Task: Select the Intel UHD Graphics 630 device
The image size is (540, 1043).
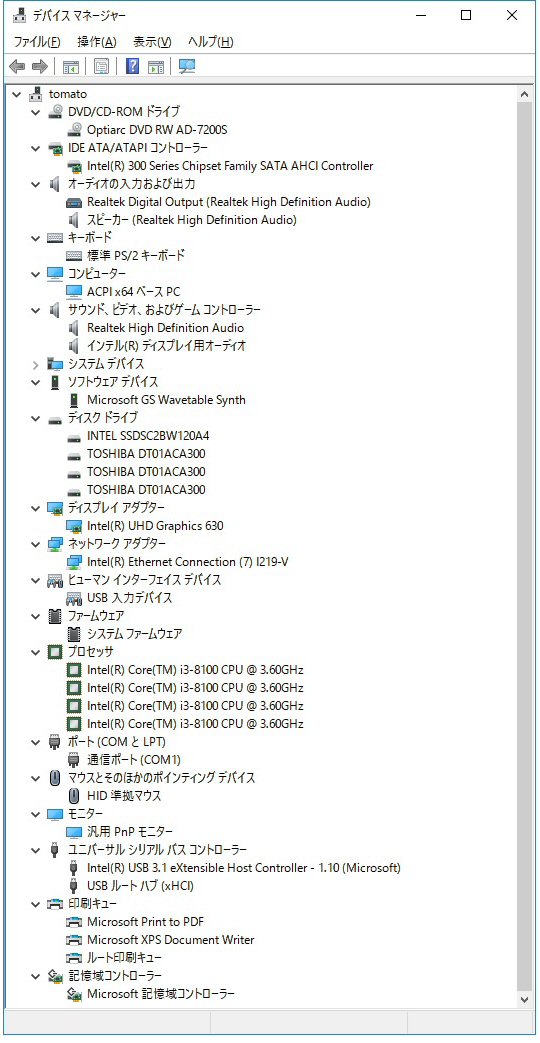Action: tap(155, 525)
